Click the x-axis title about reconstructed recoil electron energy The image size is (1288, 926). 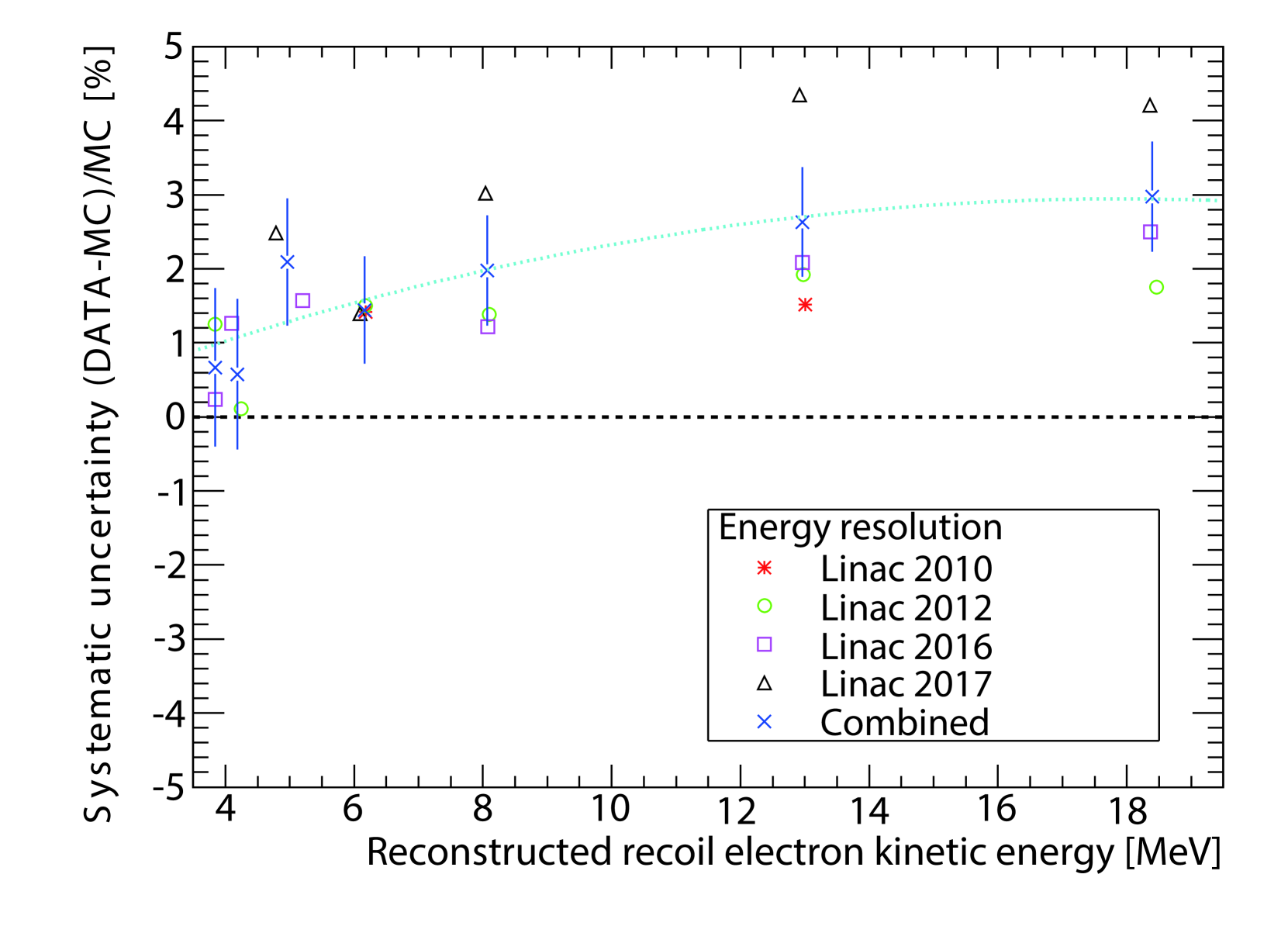792,852
